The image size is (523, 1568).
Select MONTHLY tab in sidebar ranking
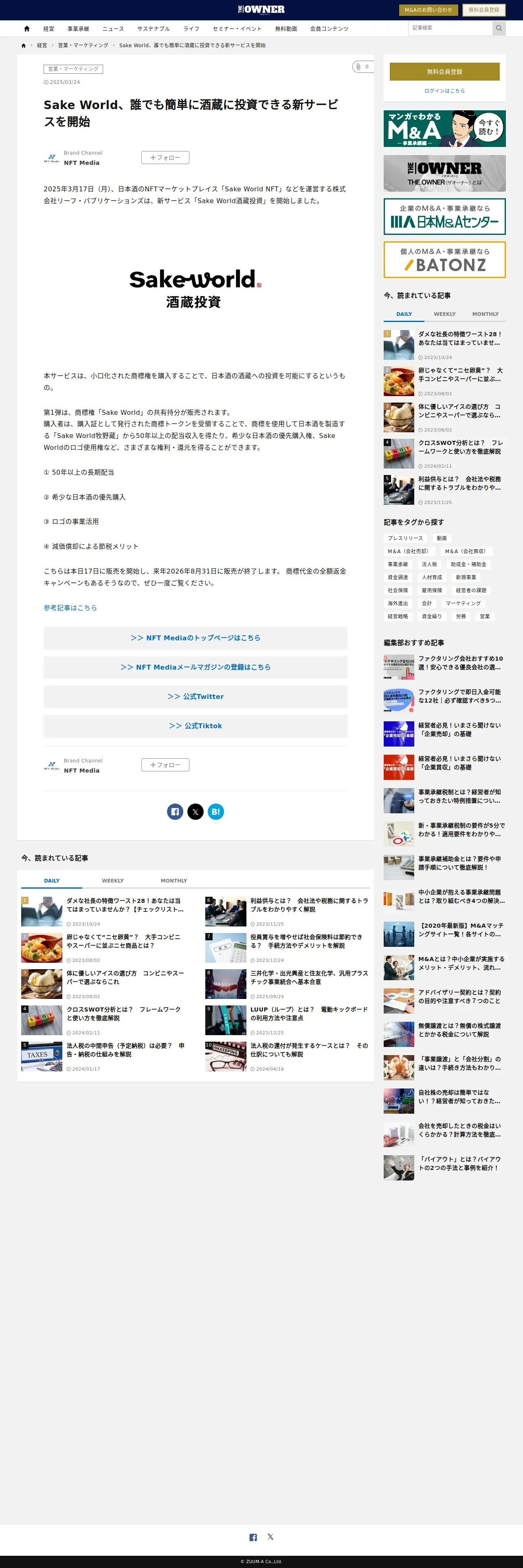point(485,314)
